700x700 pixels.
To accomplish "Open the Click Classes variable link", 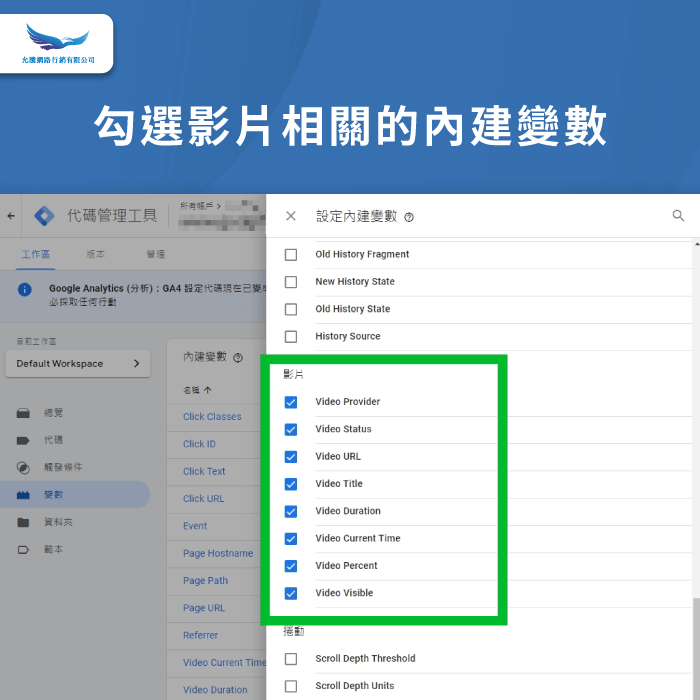I will click(212, 417).
